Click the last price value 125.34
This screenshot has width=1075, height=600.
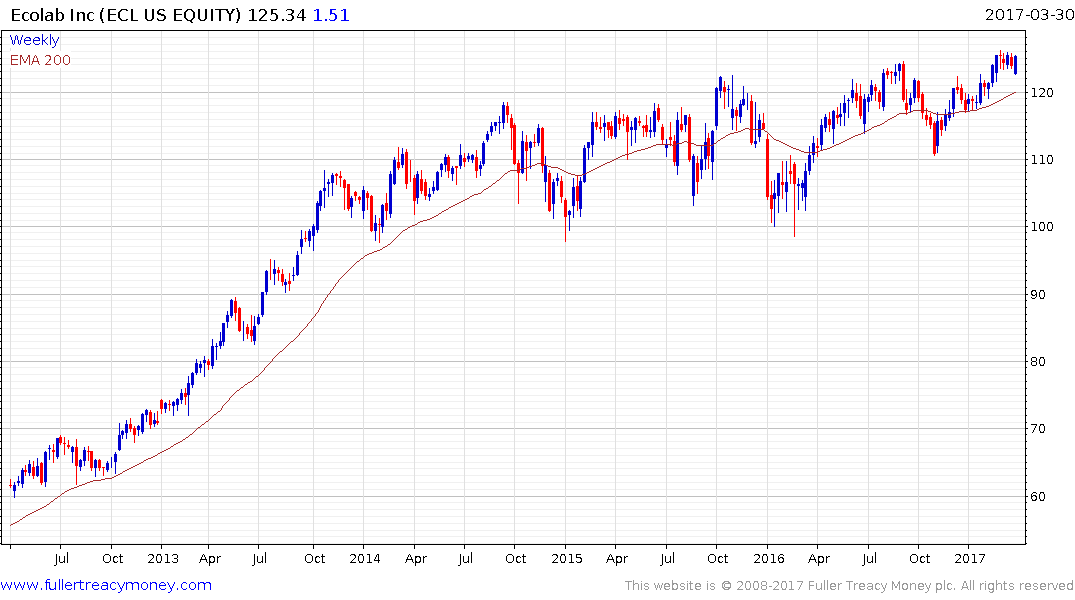[276, 15]
